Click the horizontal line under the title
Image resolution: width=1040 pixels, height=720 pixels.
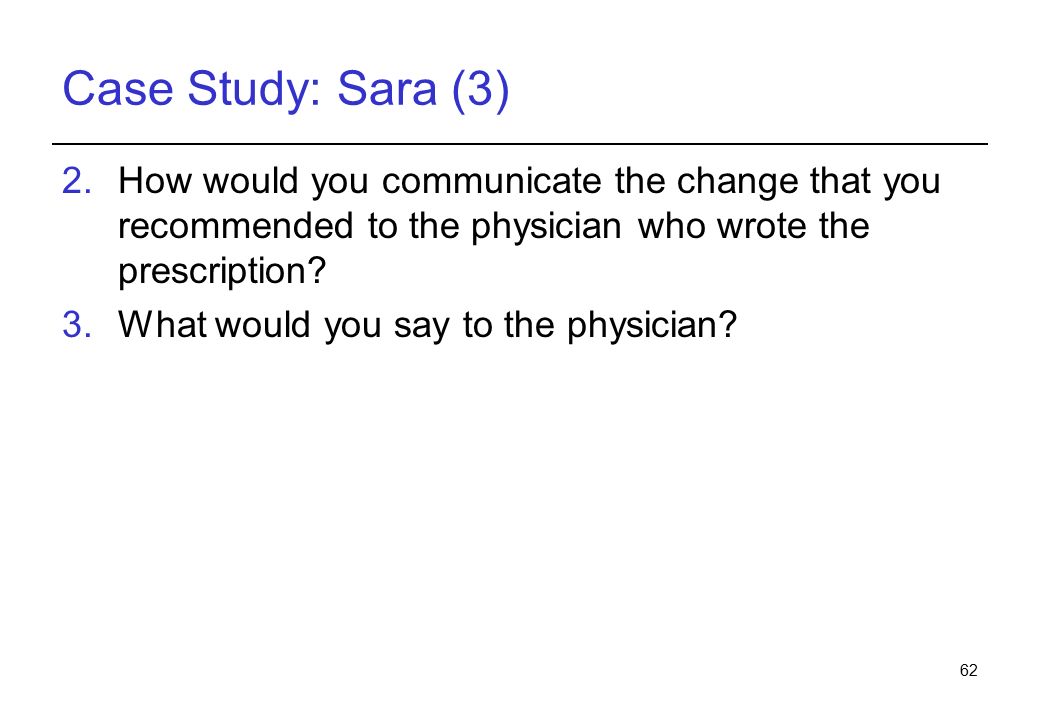tap(520, 143)
